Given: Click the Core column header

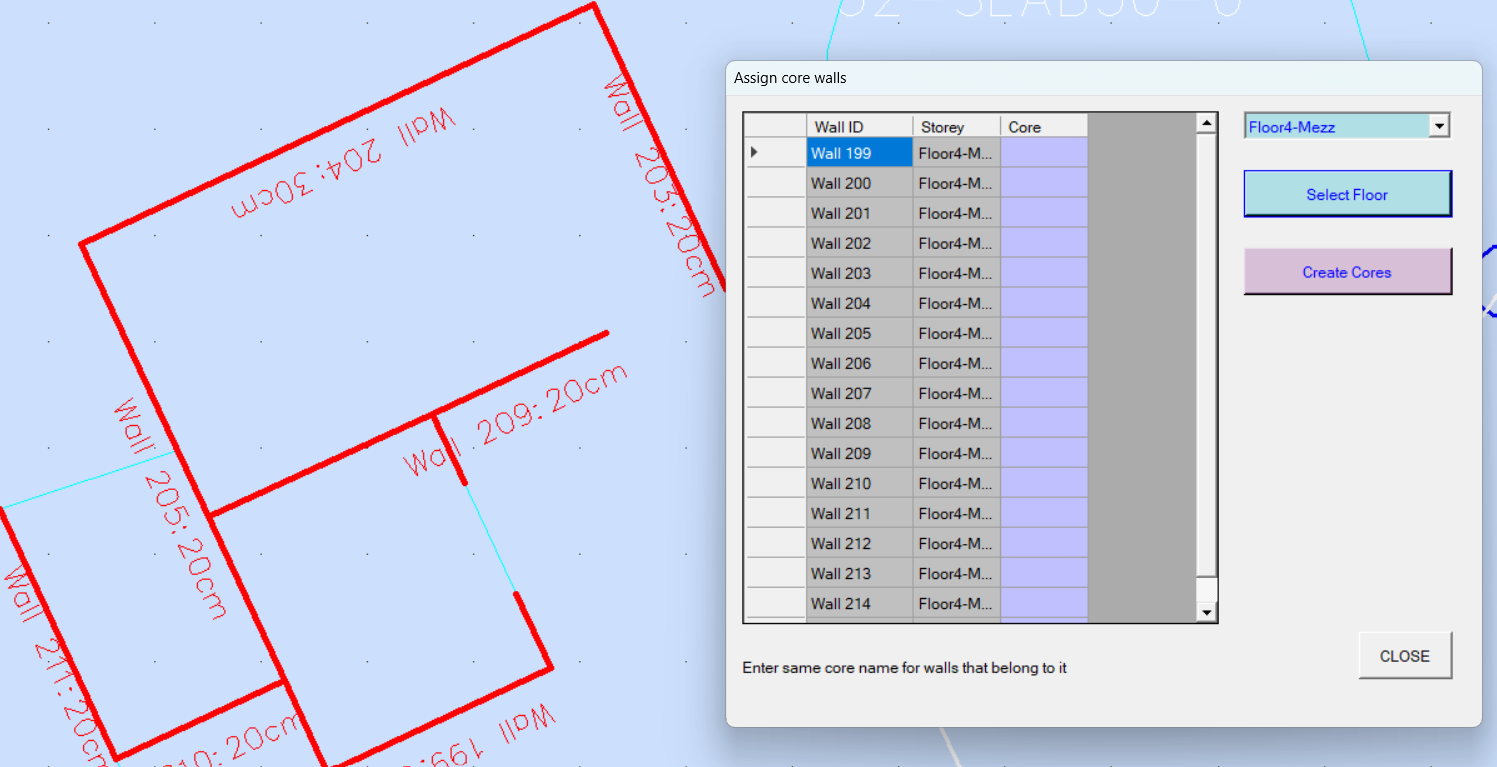Looking at the screenshot, I should [x=1044, y=126].
